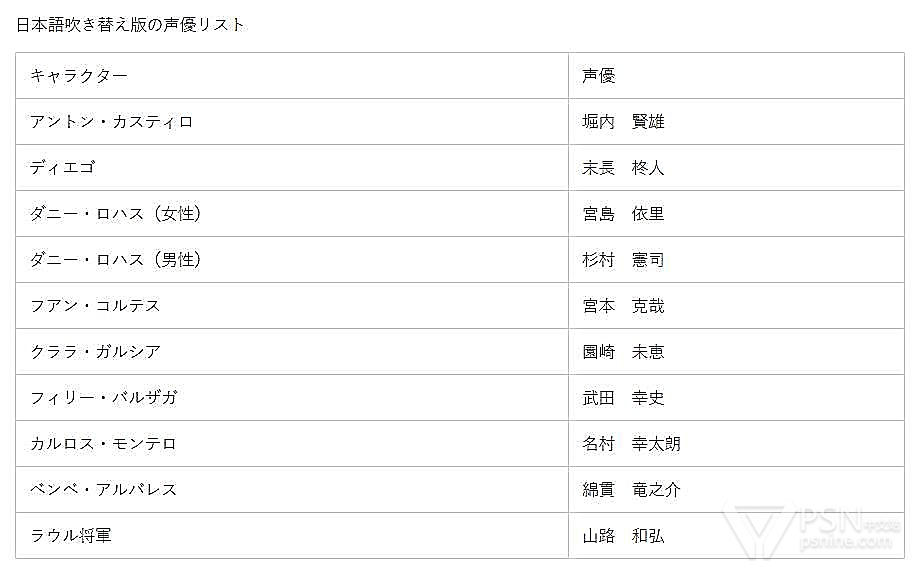Click voice actor 名村 幸太朗
913x572 pixels.
(631, 444)
